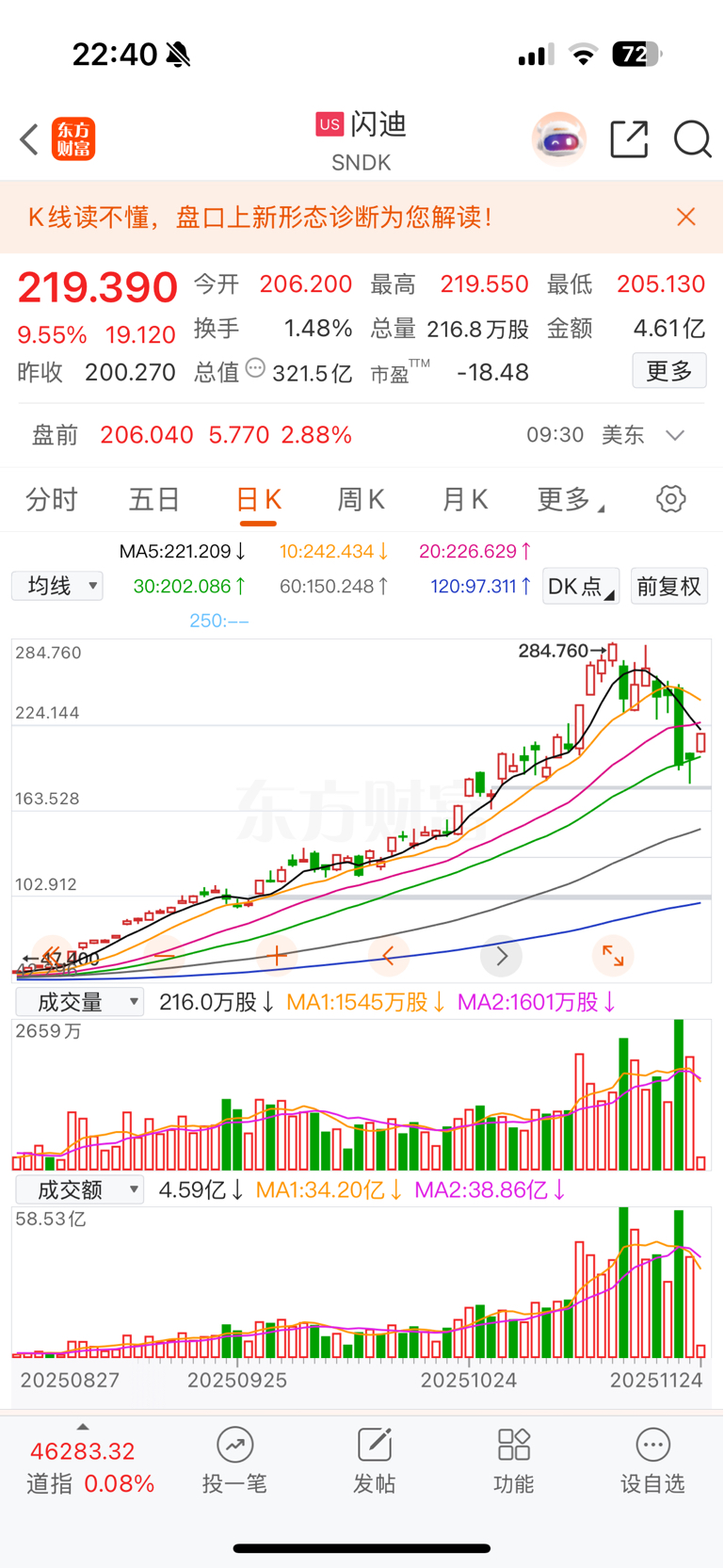
Task: Open the 功能 grid icon
Action: (514, 1445)
